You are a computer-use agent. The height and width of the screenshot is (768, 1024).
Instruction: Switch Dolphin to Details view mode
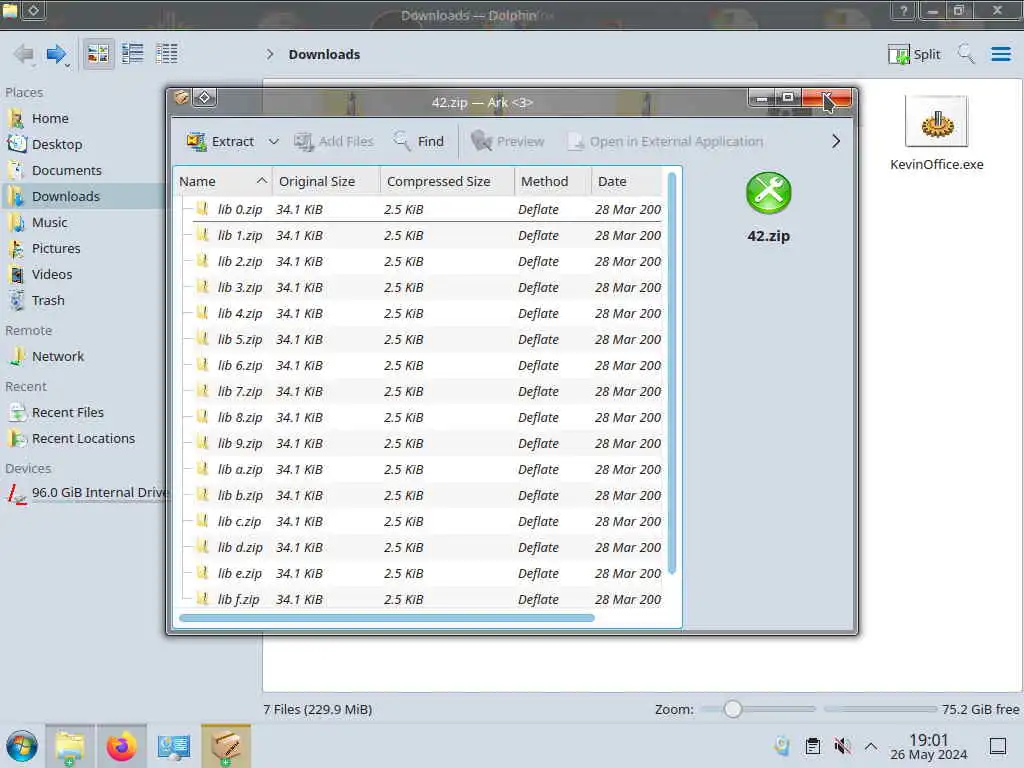(x=167, y=54)
